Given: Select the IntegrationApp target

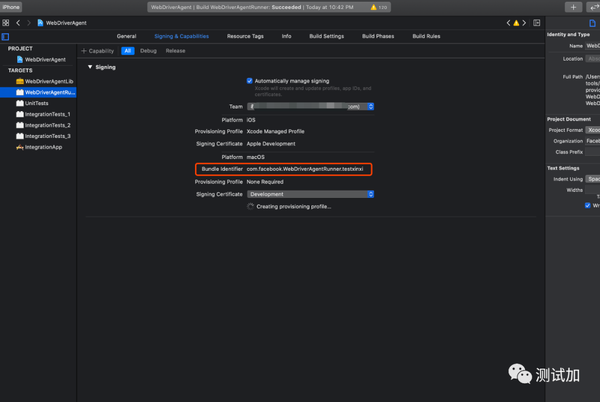Looking at the screenshot, I should [x=43, y=147].
